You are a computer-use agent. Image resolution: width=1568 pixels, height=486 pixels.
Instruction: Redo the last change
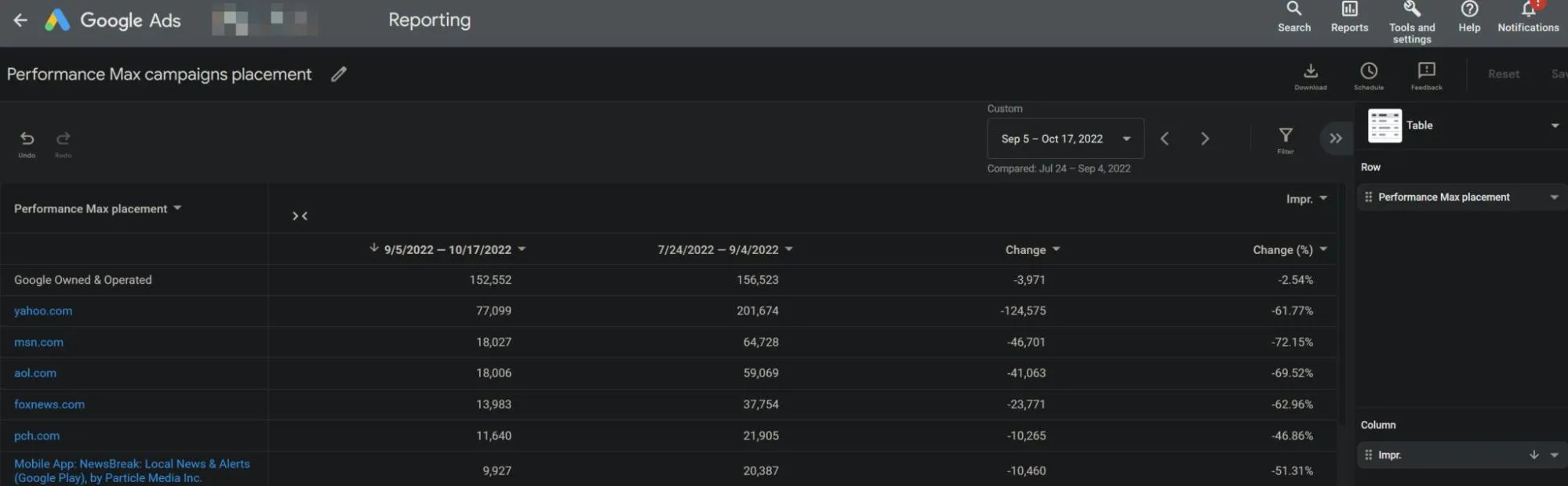click(64, 143)
